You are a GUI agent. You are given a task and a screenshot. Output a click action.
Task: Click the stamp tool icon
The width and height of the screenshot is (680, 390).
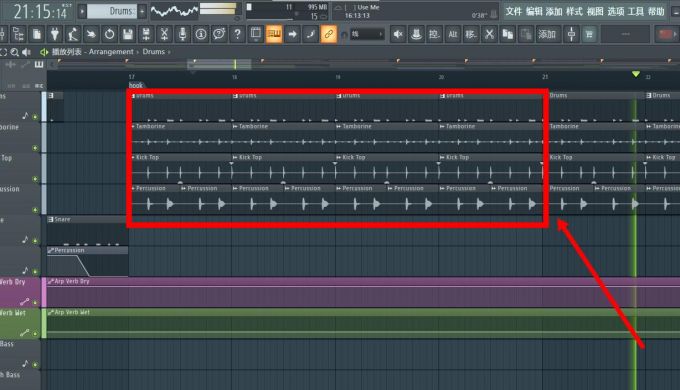tap(416, 34)
